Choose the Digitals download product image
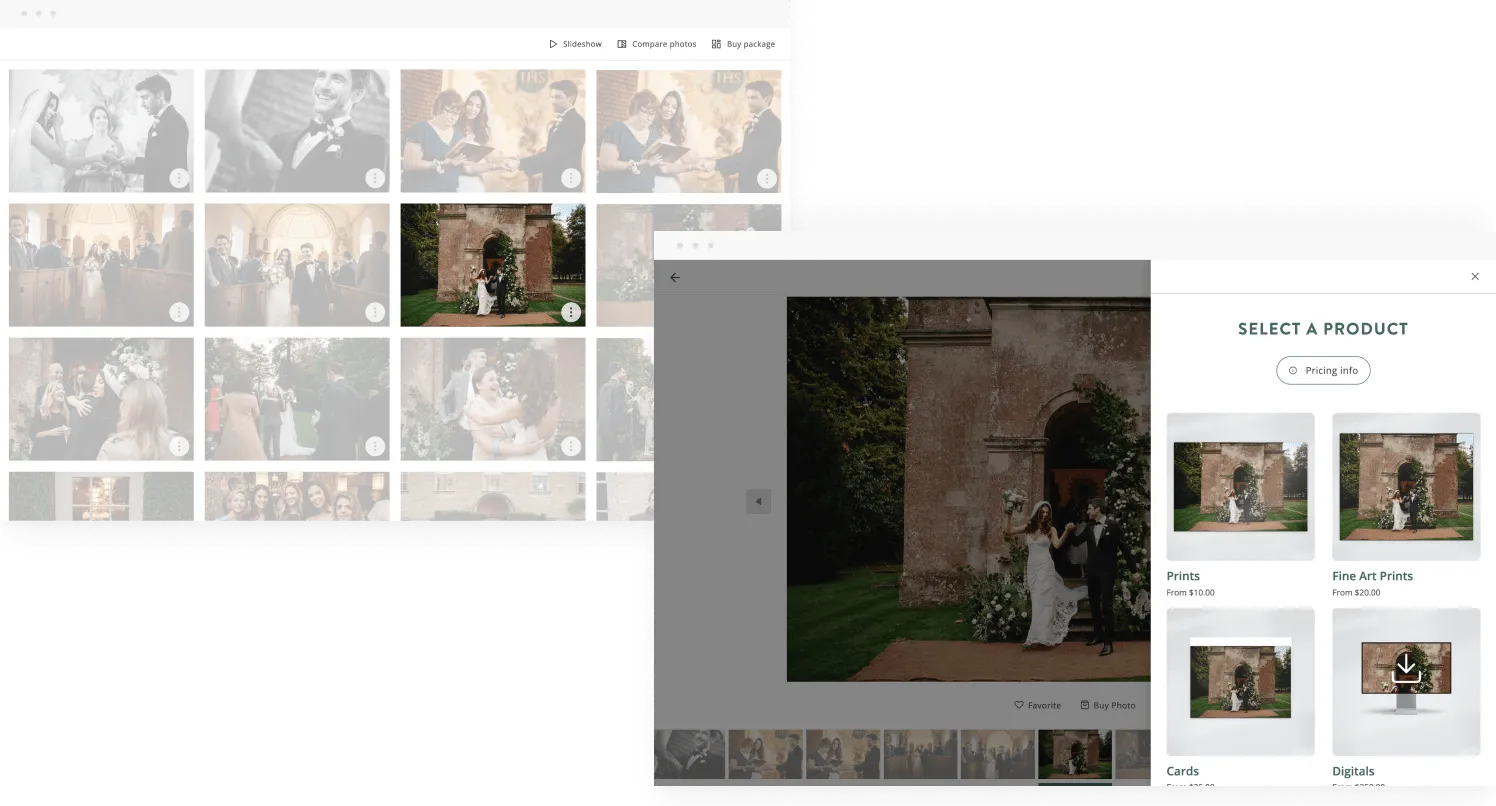 click(1406, 681)
